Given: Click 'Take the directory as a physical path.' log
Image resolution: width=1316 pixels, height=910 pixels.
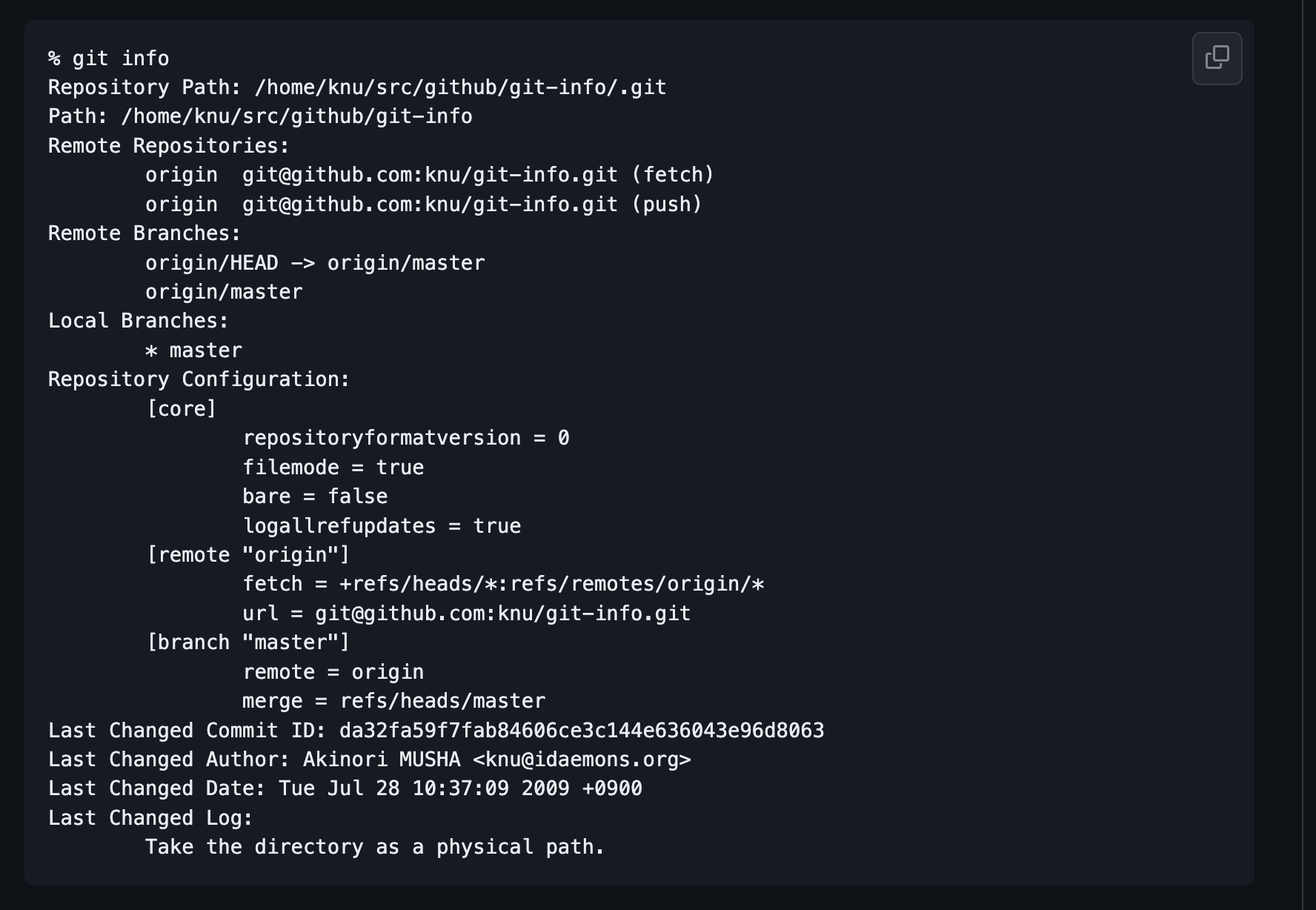Looking at the screenshot, I should (x=374, y=847).
